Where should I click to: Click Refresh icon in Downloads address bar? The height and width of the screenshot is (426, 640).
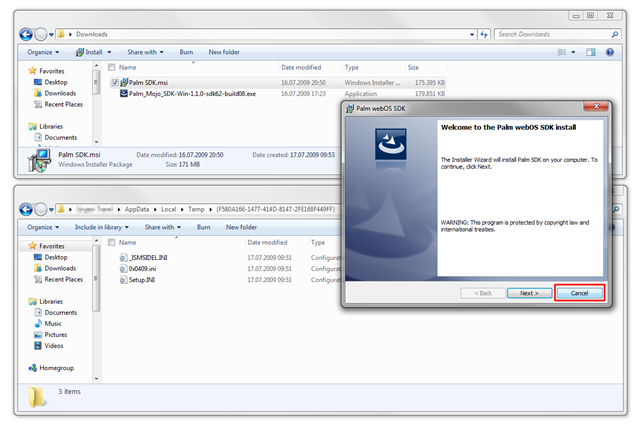(x=484, y=34)
